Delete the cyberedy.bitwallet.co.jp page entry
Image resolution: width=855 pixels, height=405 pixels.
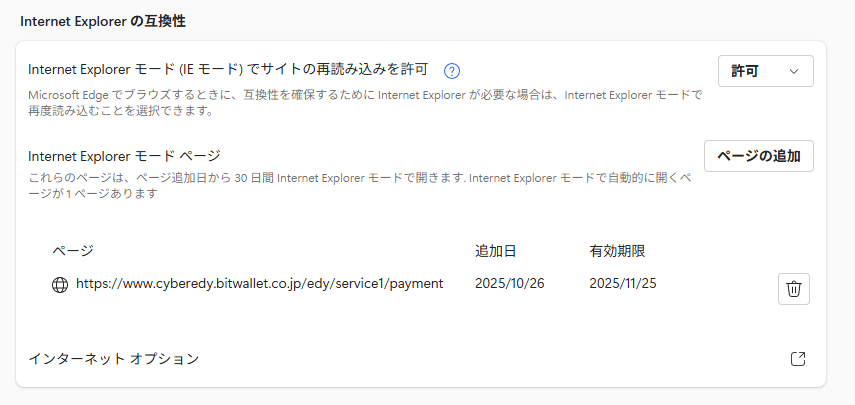click(793, 288)
